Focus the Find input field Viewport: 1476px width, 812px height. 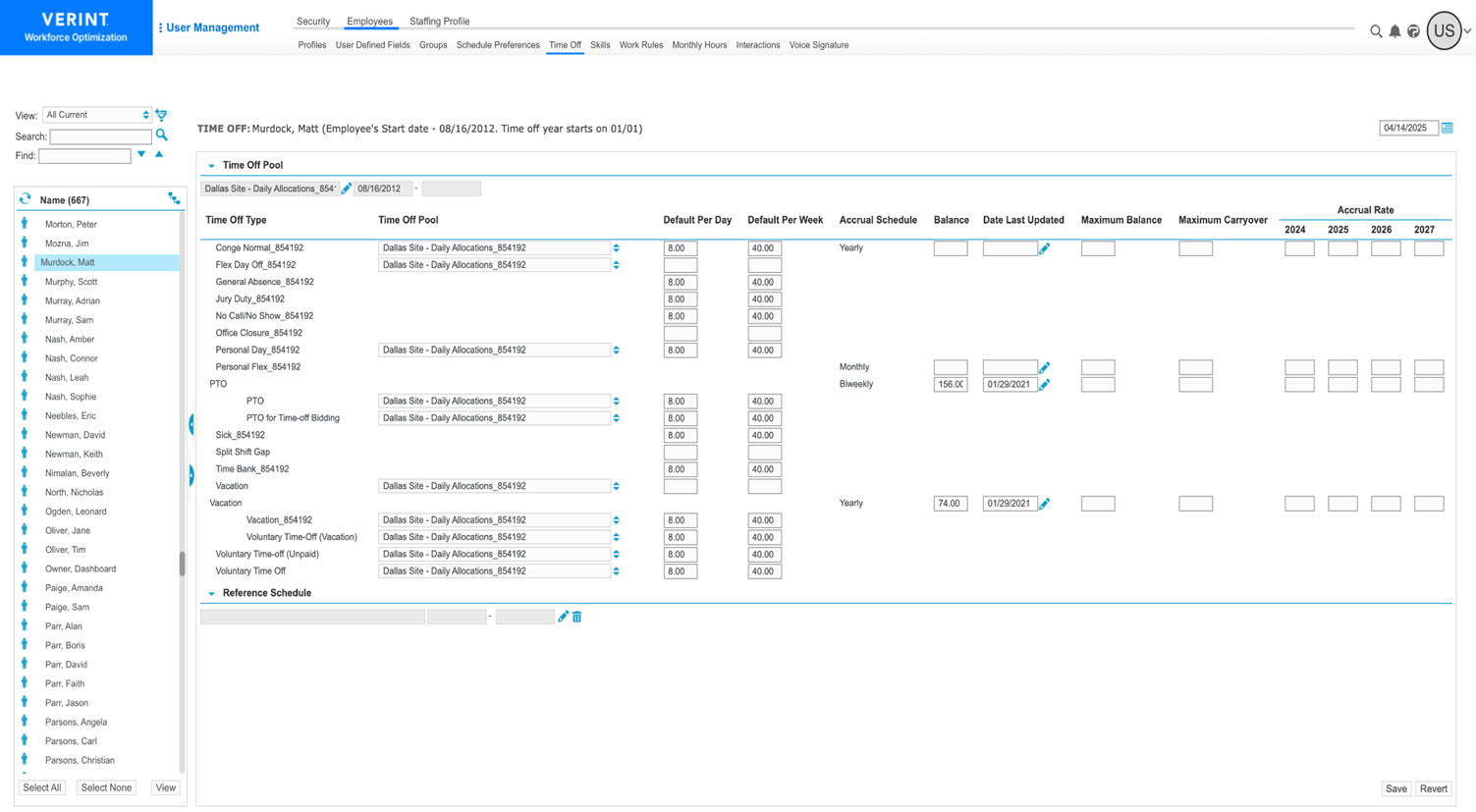tap(84, 156)
